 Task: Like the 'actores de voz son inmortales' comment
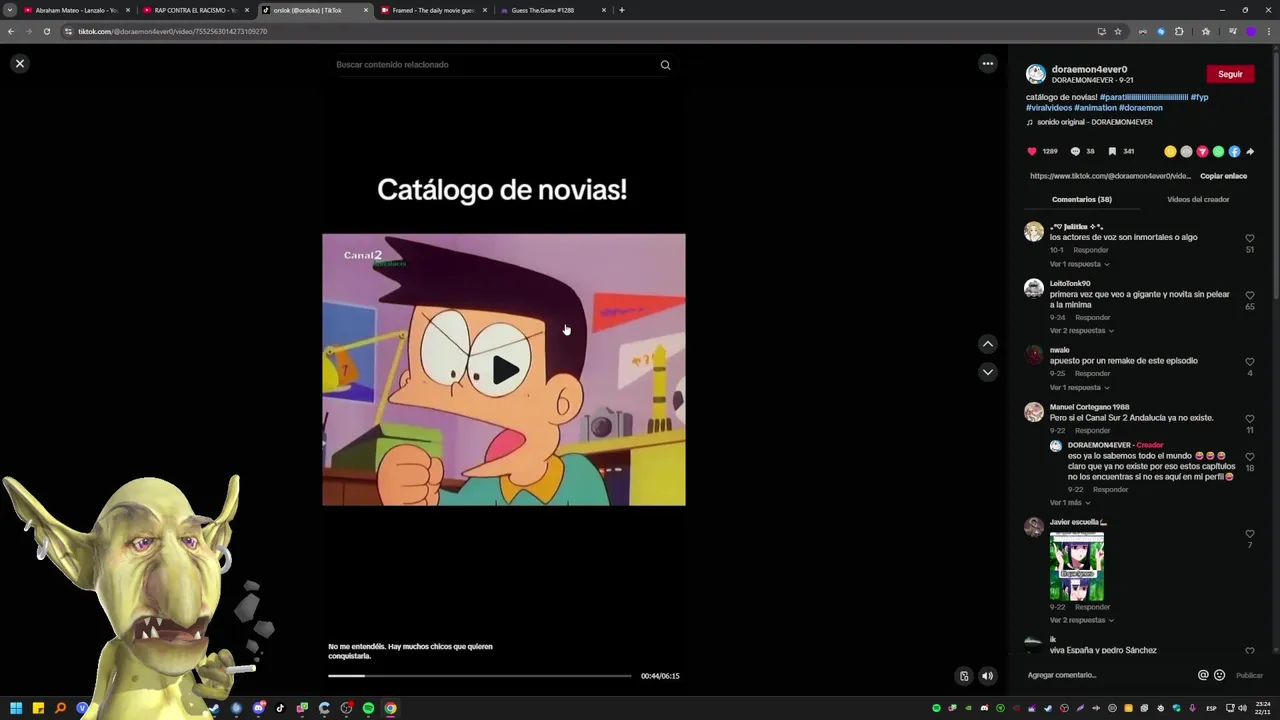point(1250,239)
